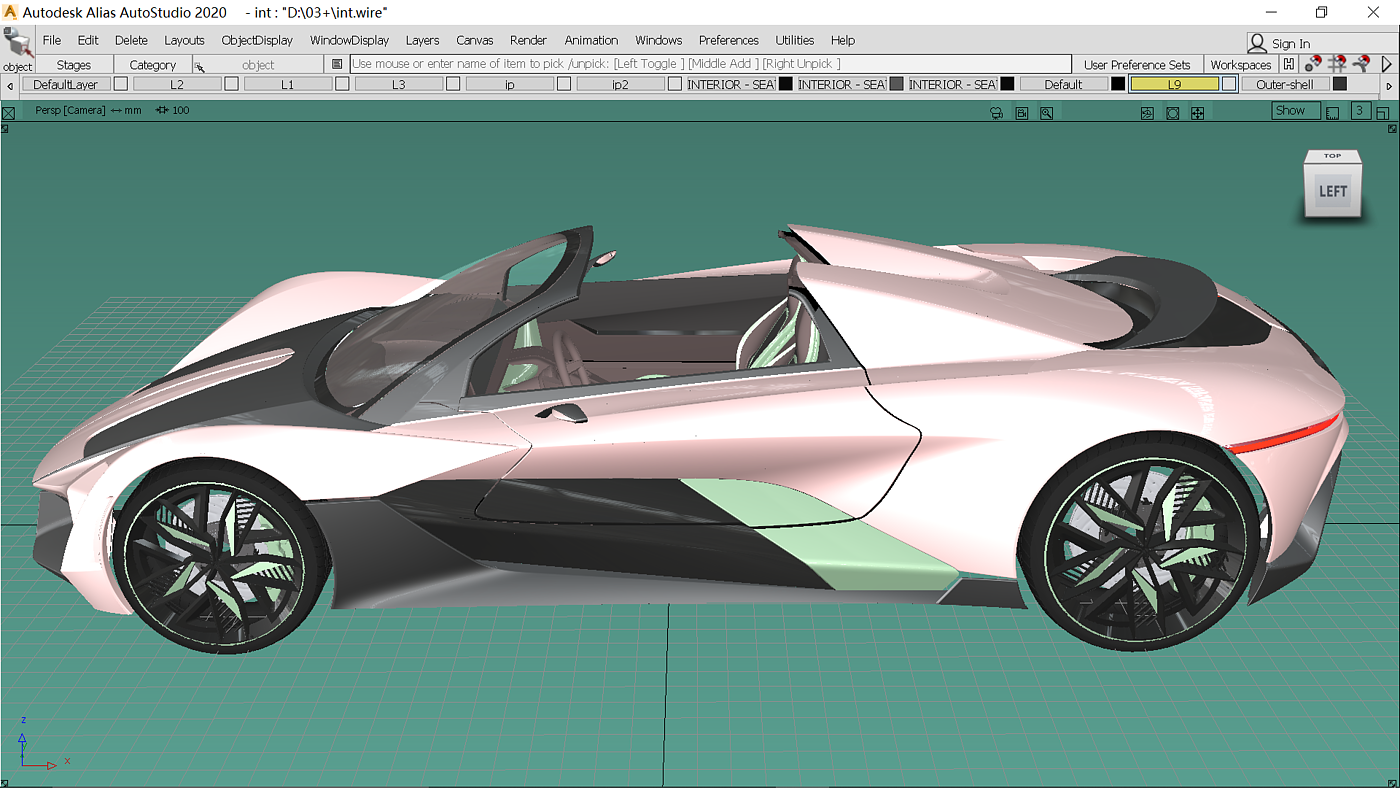1400x788 pixels.
Task: Click the pick object tool icon
Action: coord(17,44)
